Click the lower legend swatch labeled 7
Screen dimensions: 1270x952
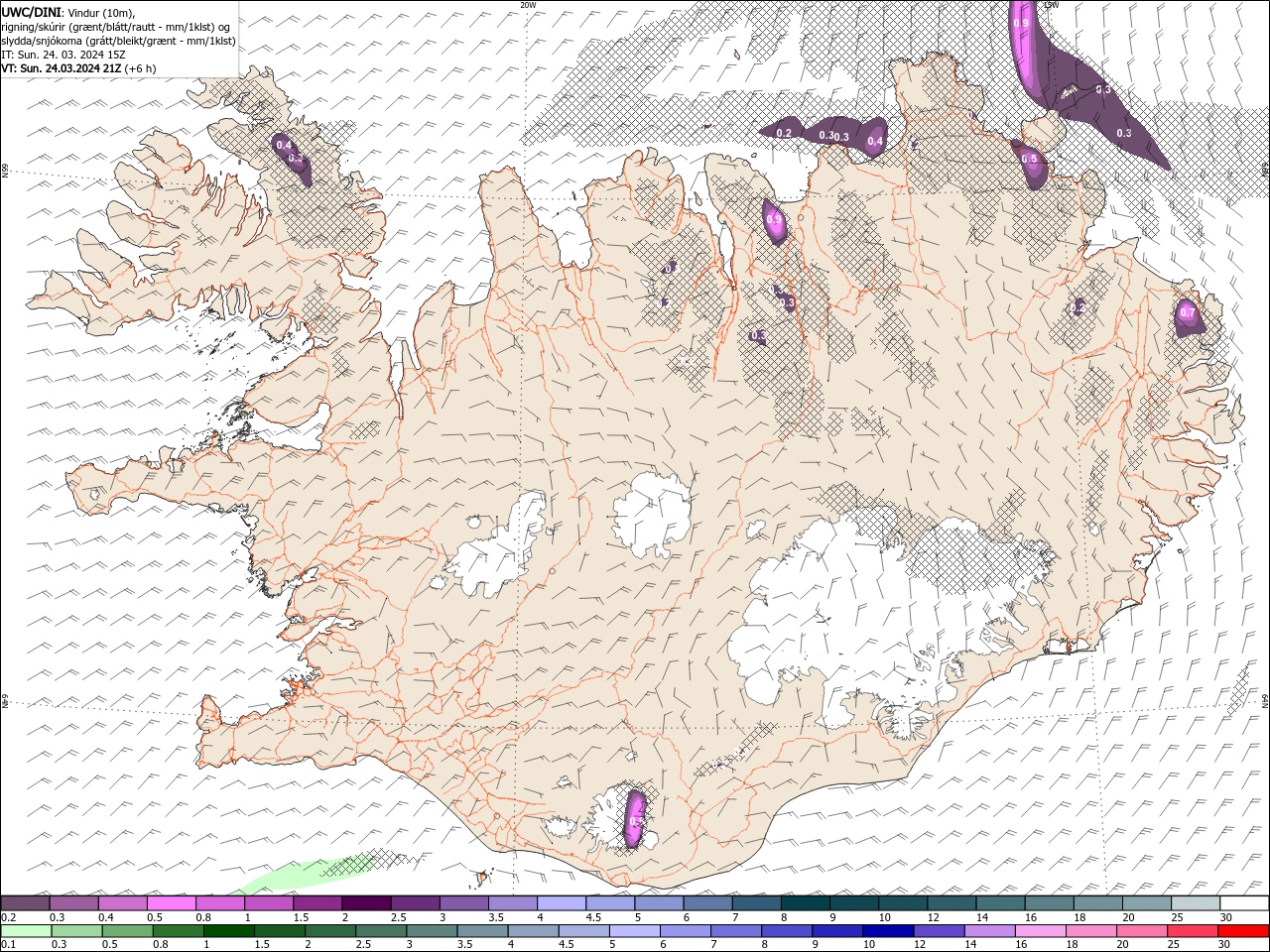(x=736, y=931)
